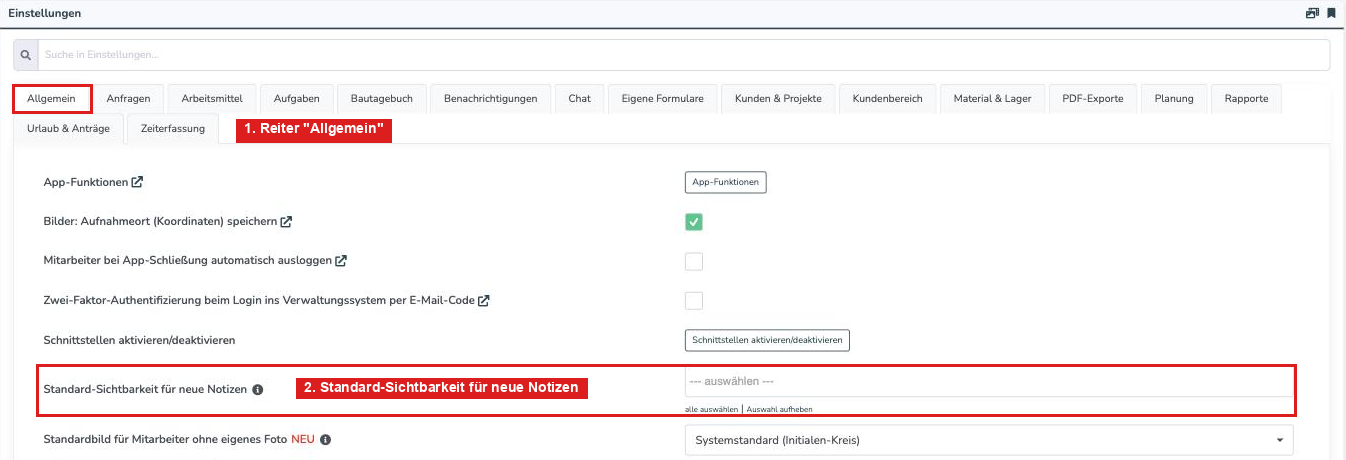Select the Kunden & Projekte tab
The width and height of the screenshot is (1346, 460).
pos(778,99)
